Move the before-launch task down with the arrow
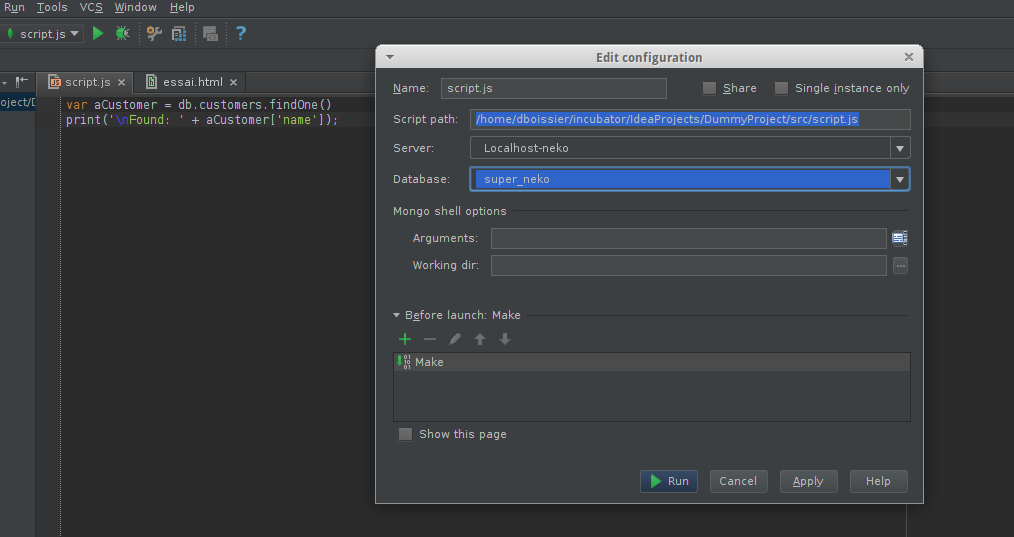The image size is (1014, 537). point(505,339)
